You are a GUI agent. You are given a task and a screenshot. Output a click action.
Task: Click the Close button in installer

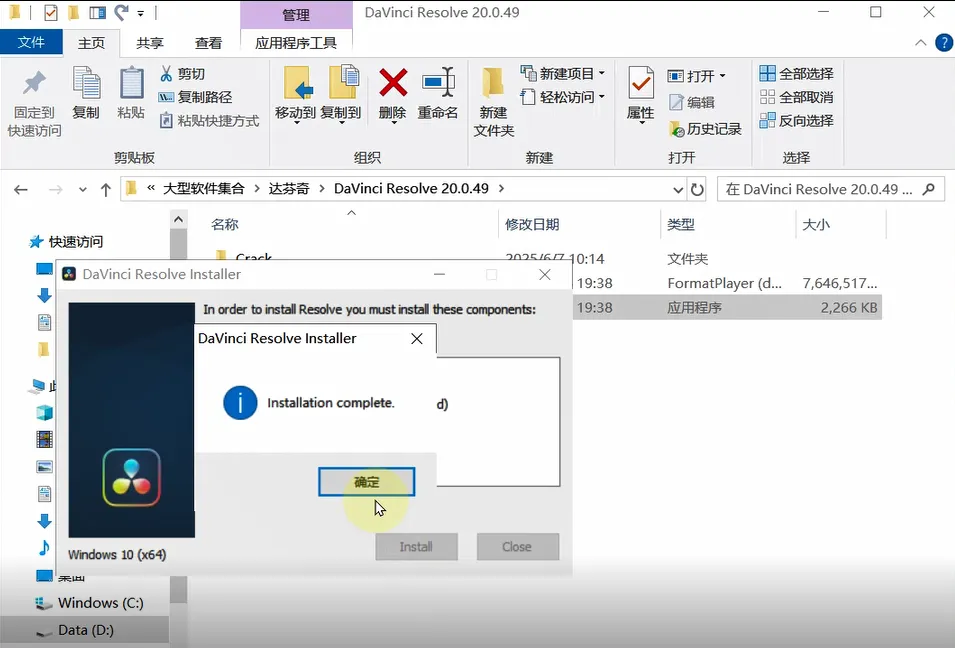pos(518,546)
